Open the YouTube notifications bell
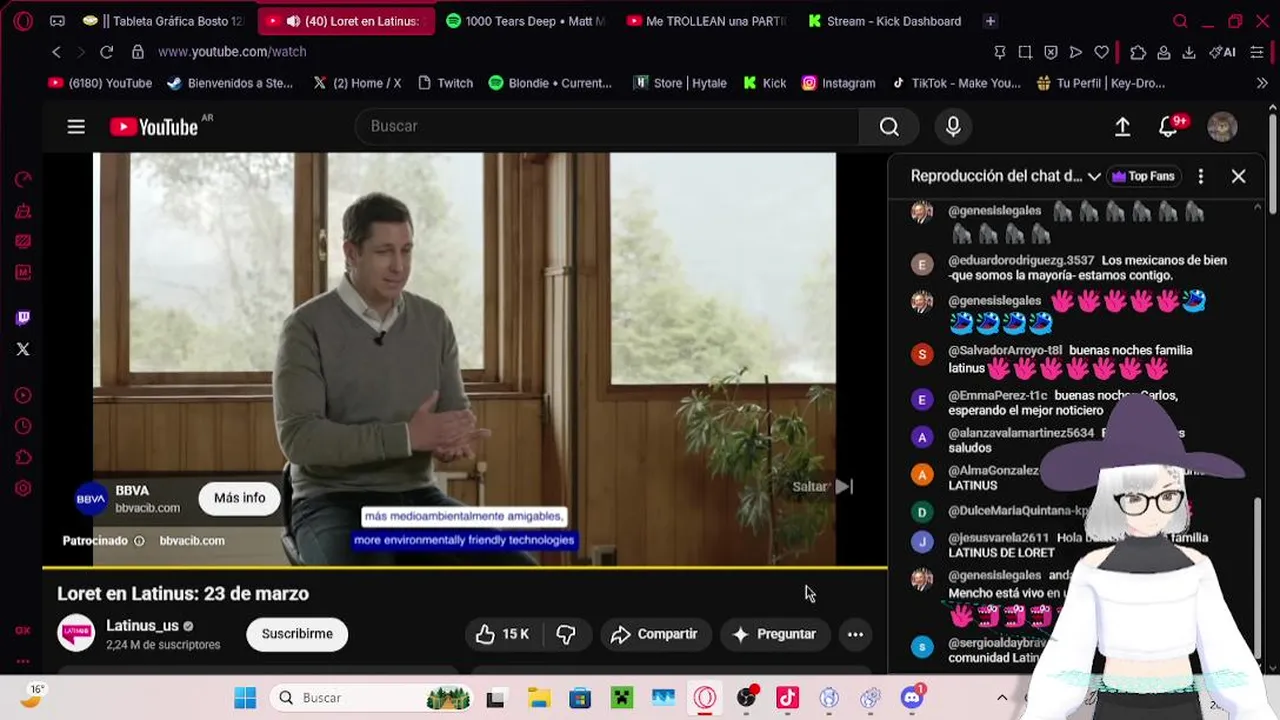This screenshot has width=1280, height=720. coord(1167,126)
